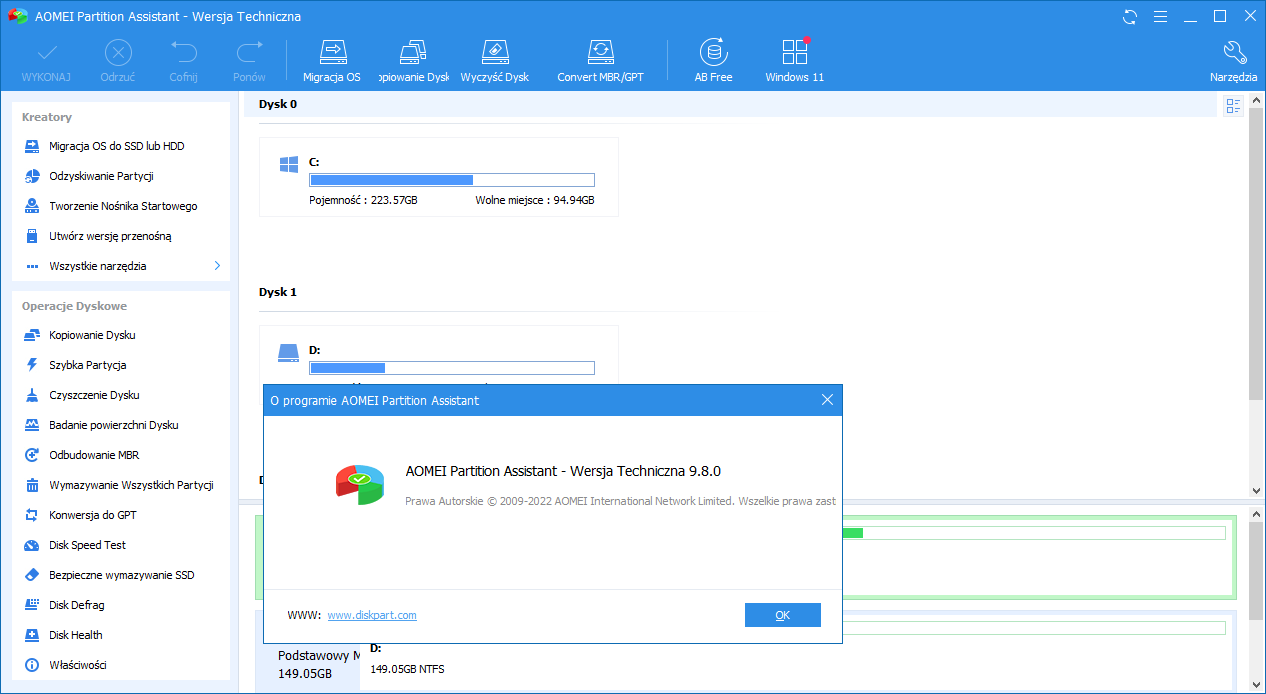Open the www.diskpart.com link
The height and width of the screenshot is (694, 1266).
coord(372,615)
